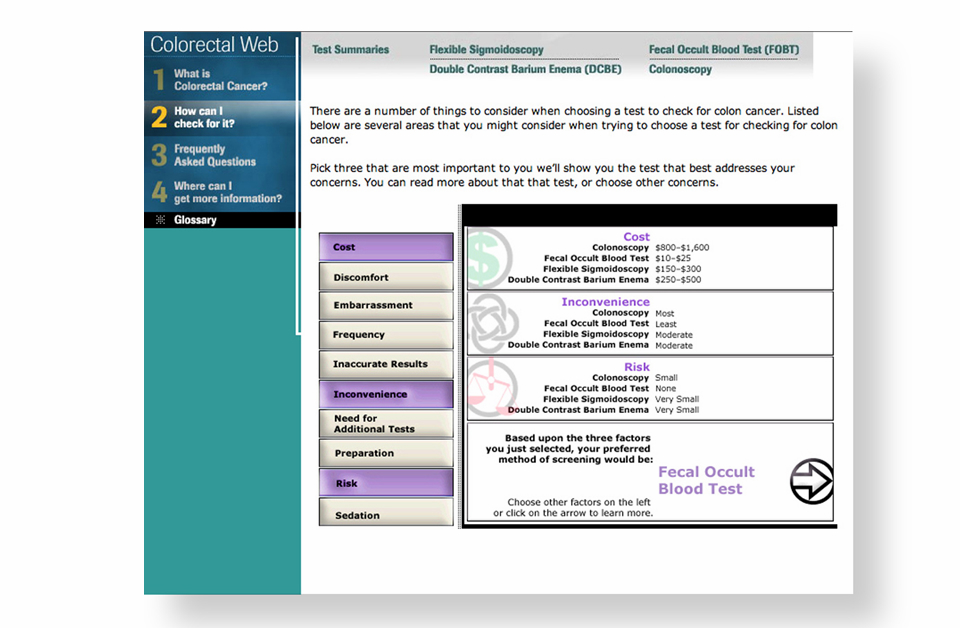Select Need for Additional Tests factor
961x628 pixels.
[x=386, y=424]
